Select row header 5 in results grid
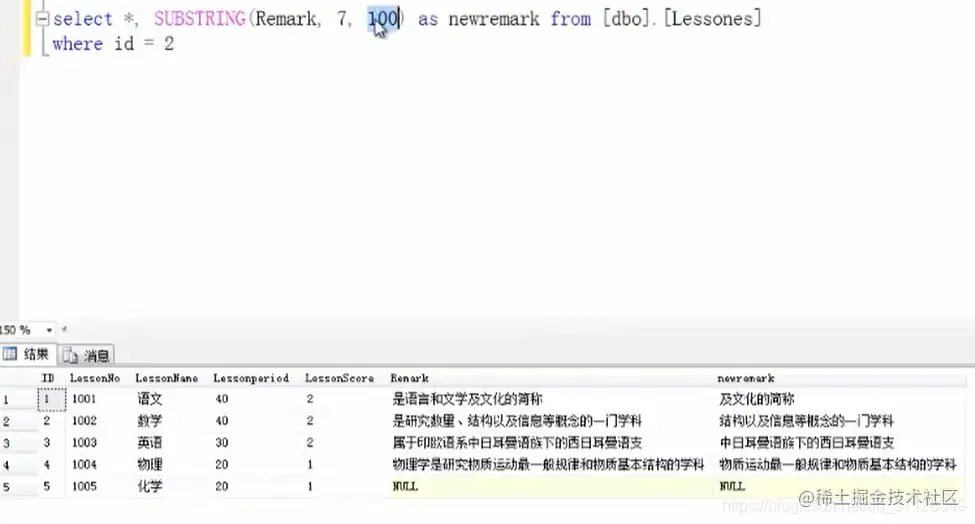Viewport: 975px width, 524px height. point(19,487)
